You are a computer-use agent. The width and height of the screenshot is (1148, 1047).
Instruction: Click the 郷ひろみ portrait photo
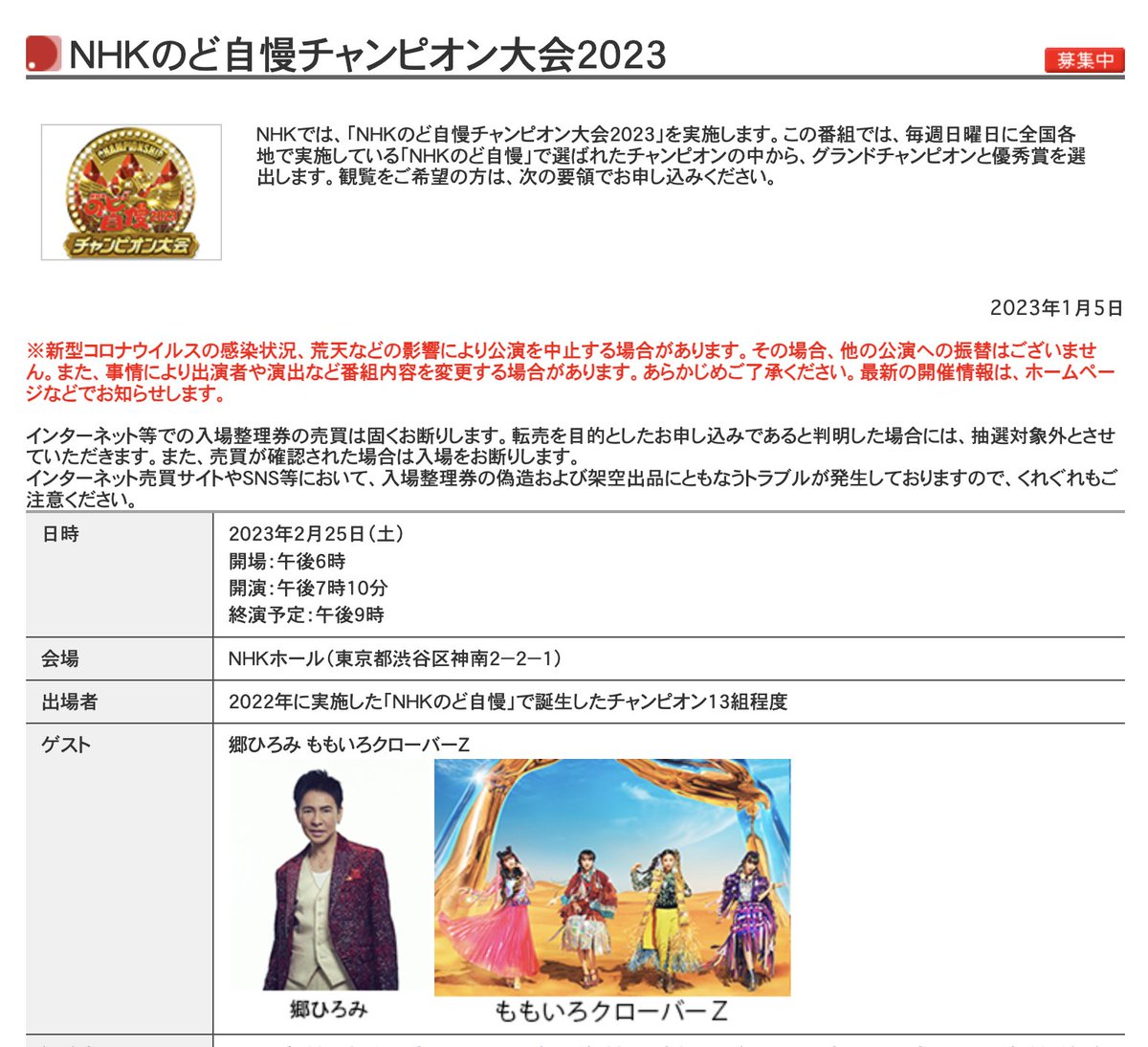tap(328, 876)
